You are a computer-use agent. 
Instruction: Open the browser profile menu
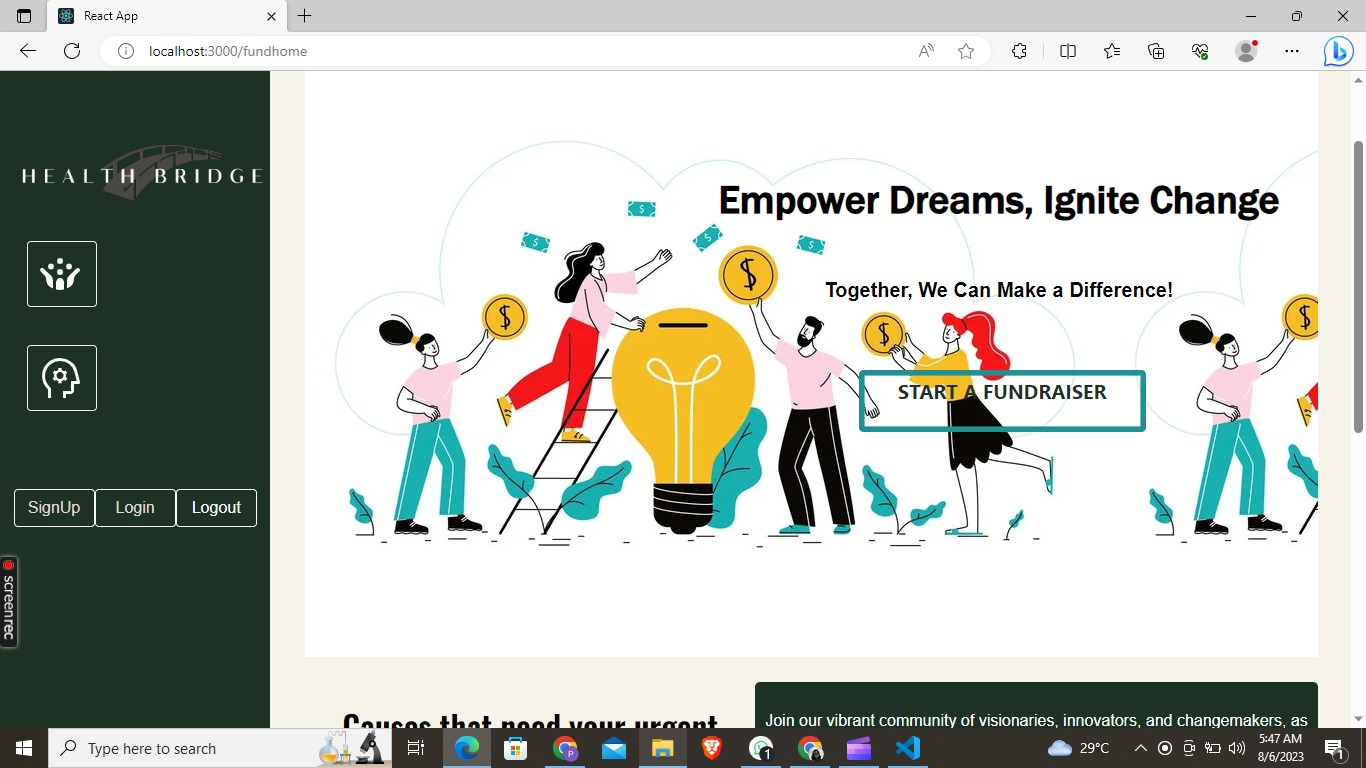click(x=1246, y=51)
